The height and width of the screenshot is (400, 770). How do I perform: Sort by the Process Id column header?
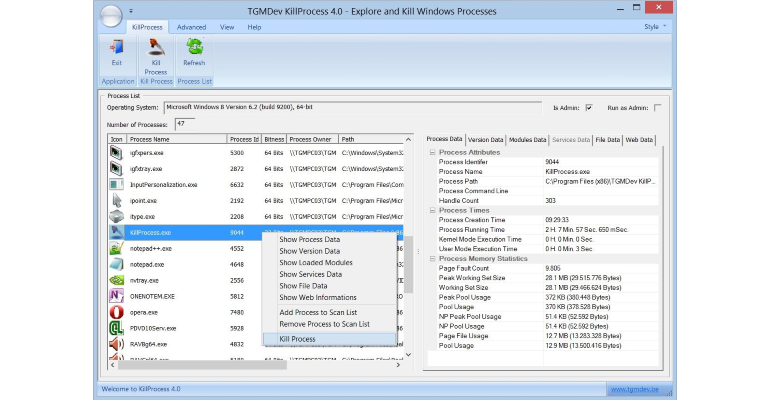pyautogui.click(x=244, y=139)
